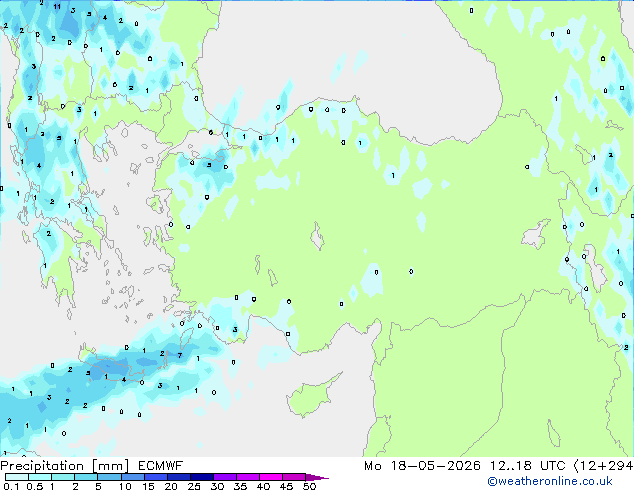
Task: Select the dark navy 25–30 mm legend swatch
Action: (x=201, y=477)
